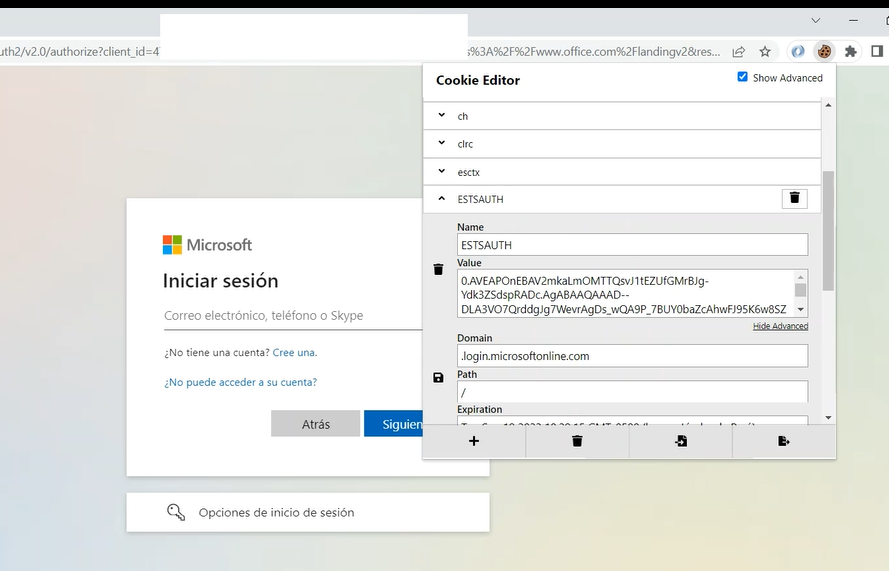
Task: Click the Iniciar sesión heading
Action: 221,281
